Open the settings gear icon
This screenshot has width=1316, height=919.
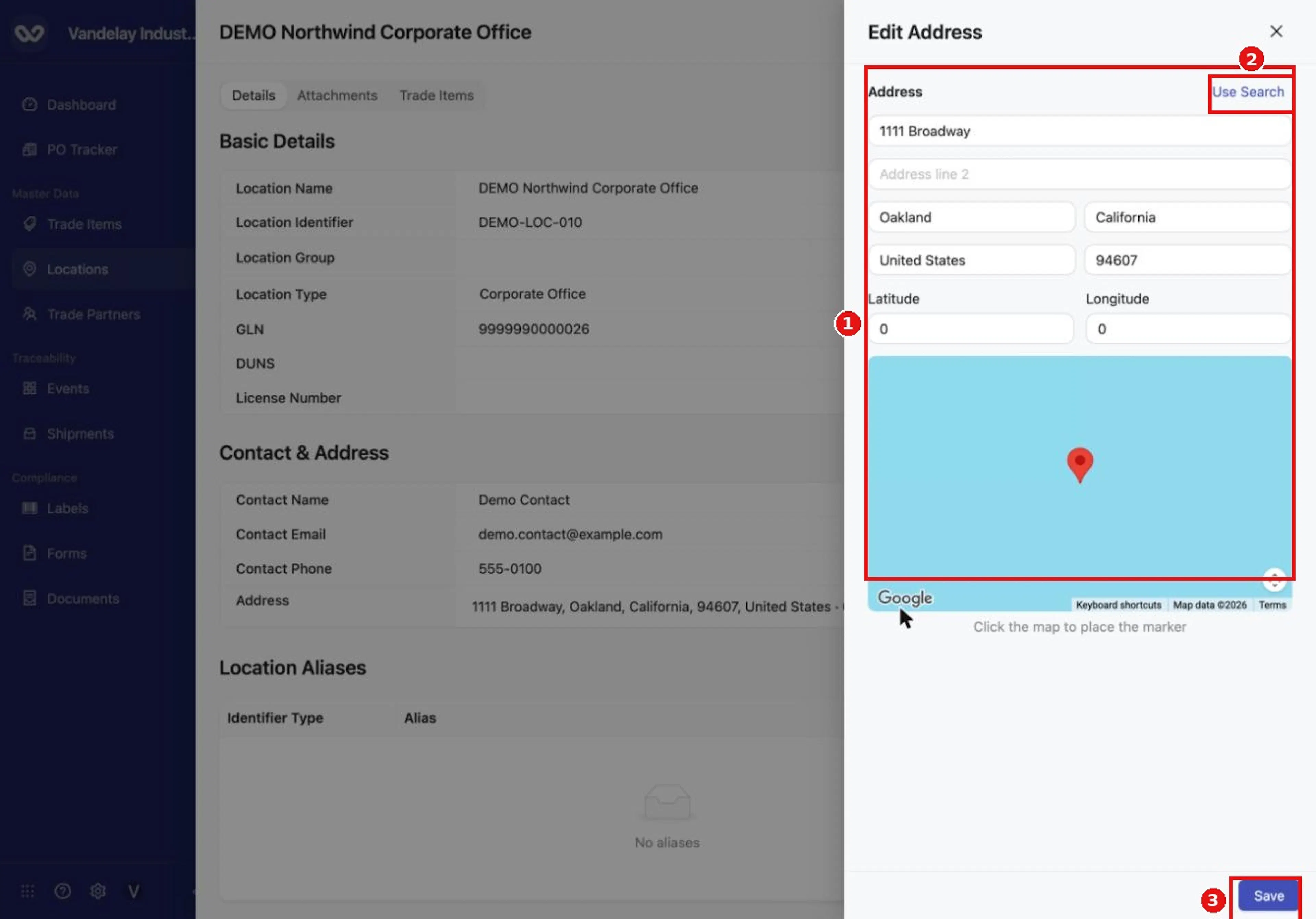[x=98, y=892]
